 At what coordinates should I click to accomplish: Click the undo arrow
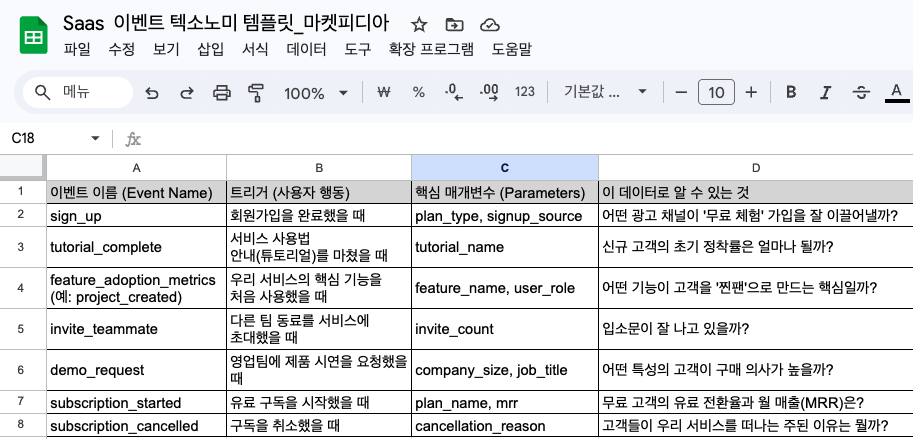click(x=151, y=93)
